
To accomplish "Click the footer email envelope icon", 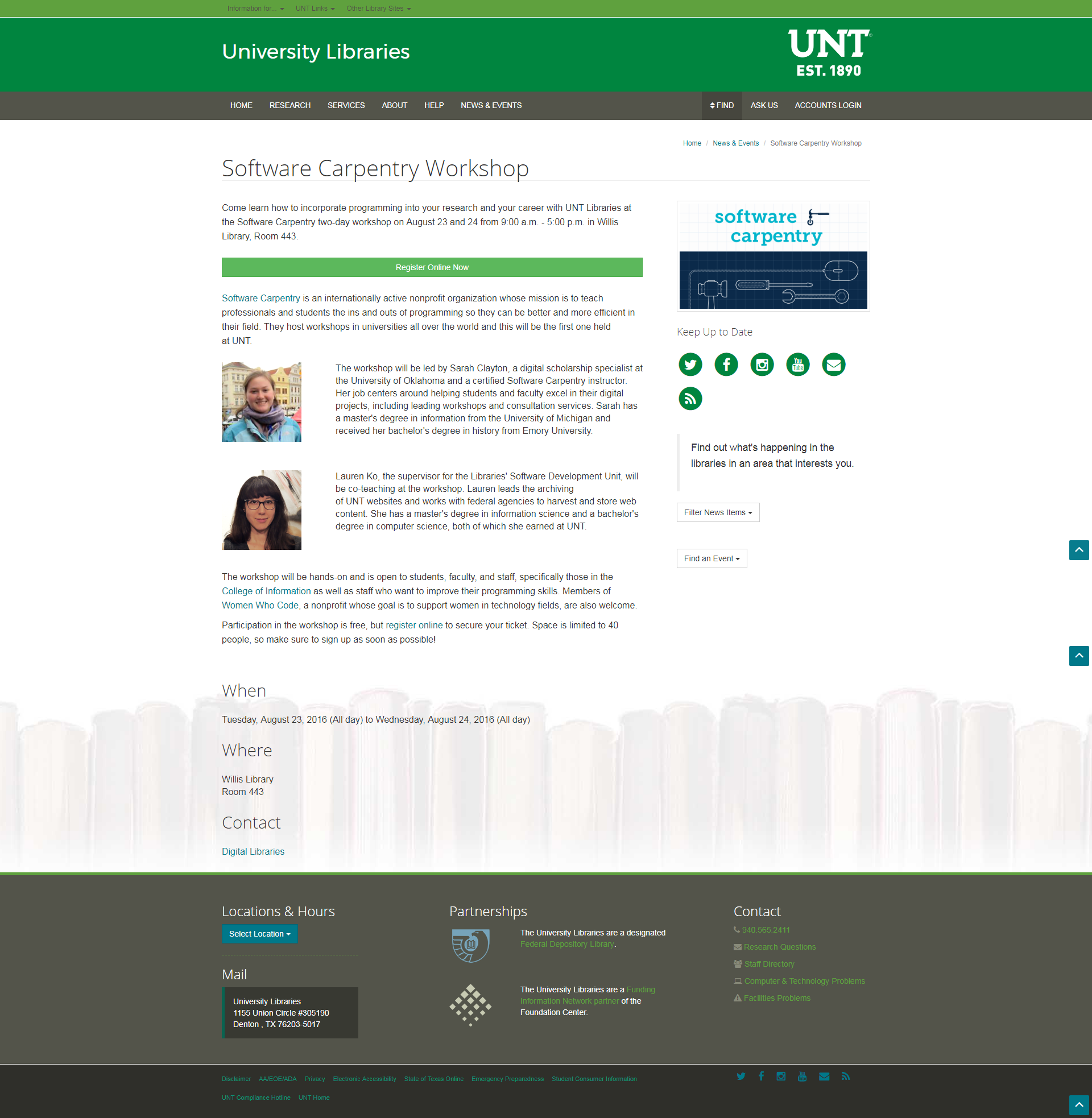I will [x=824, y=1076].
